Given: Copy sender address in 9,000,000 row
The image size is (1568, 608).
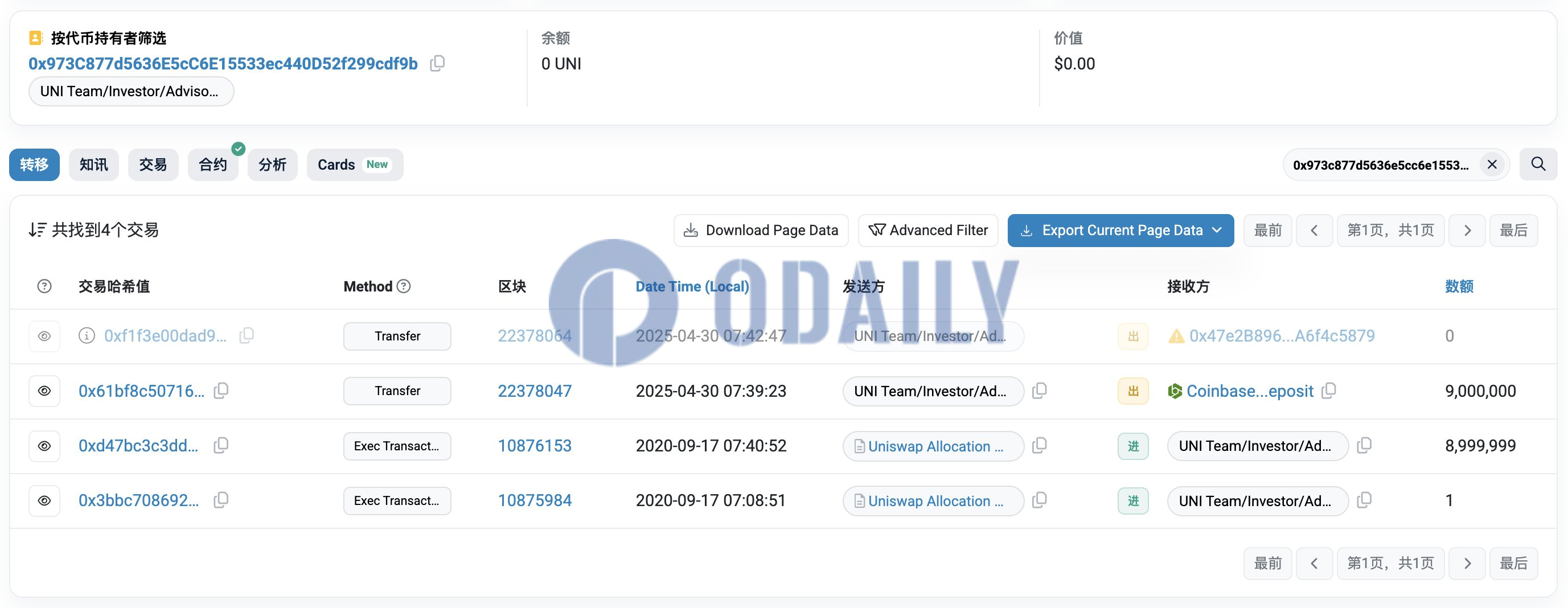Looking at the screenshot, I should (1040, 391).
